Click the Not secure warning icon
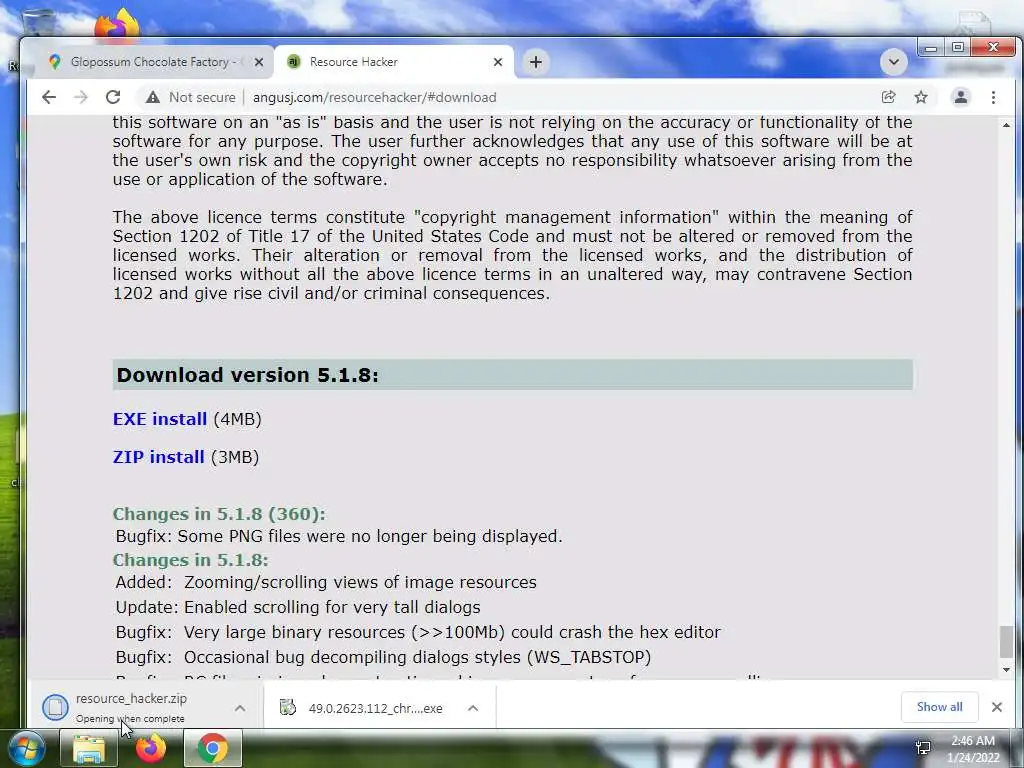Screen dimensions: 1024x768 click(153, 97)
